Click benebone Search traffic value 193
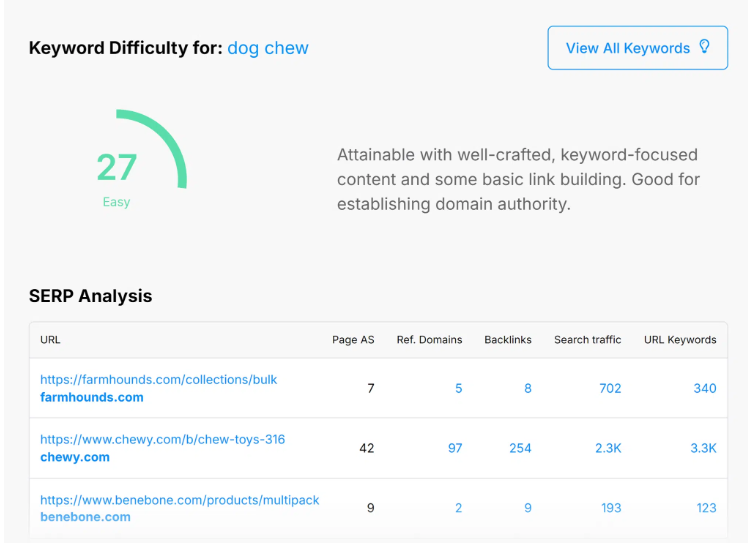Screen dimensions: 748x543 pyautogui.click(x=611, y=508)
